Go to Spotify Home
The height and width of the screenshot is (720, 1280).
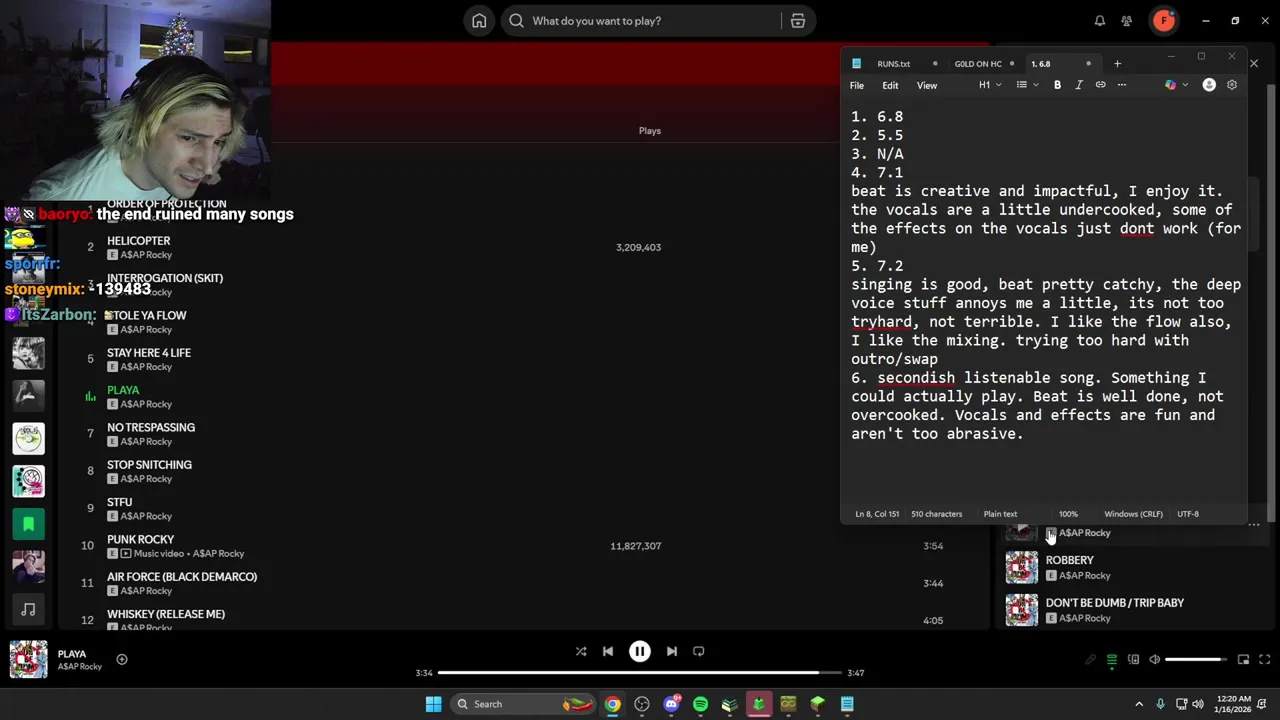479,20
